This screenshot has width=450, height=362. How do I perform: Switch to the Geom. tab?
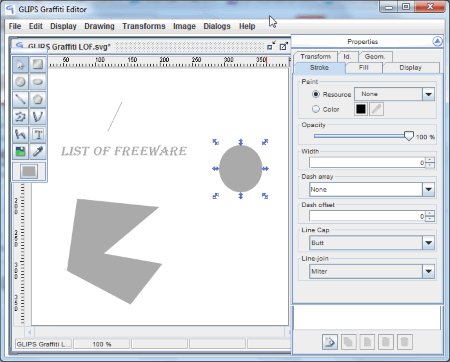[x=375, y=56]
